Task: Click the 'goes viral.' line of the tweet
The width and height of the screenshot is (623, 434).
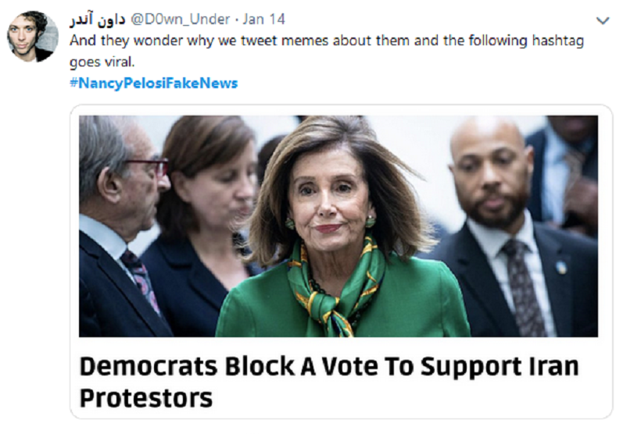Action: pos(102,62)
